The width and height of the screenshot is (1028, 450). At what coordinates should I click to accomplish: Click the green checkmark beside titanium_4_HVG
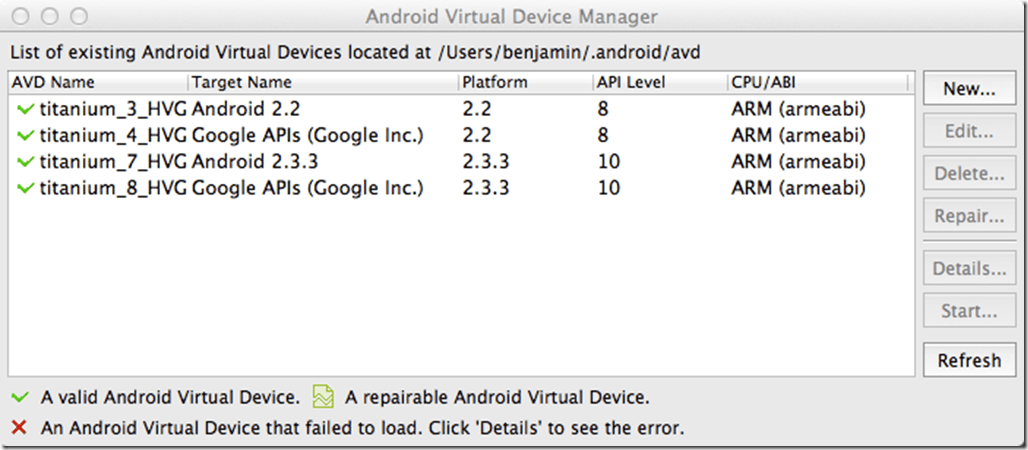[25, 135]
